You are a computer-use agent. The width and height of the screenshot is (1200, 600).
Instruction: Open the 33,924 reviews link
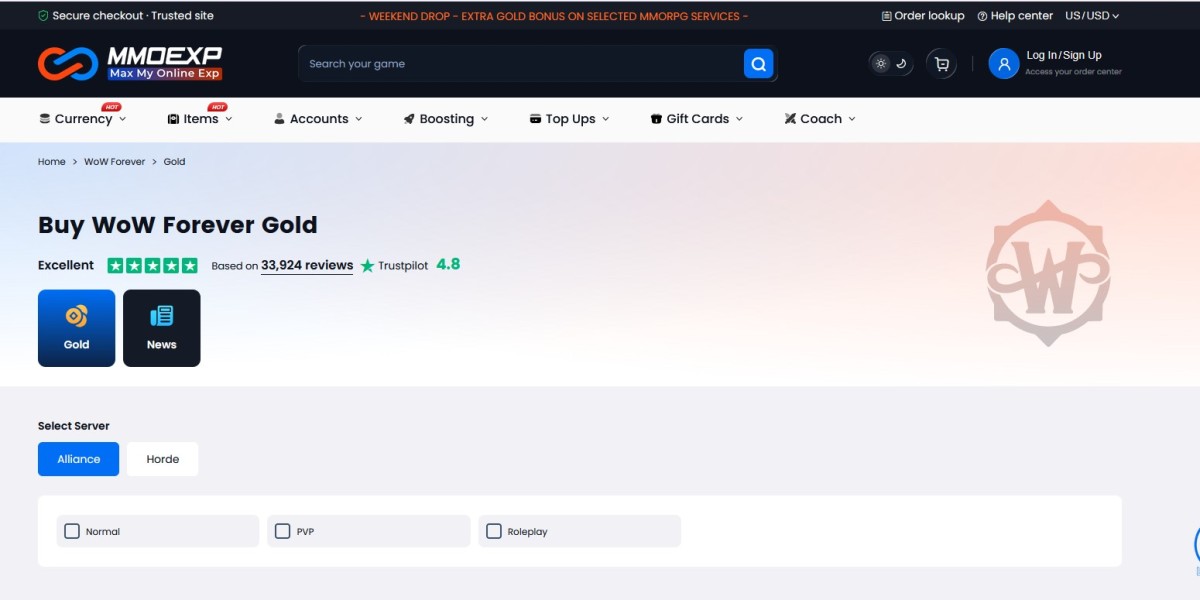tap(307, 266)
